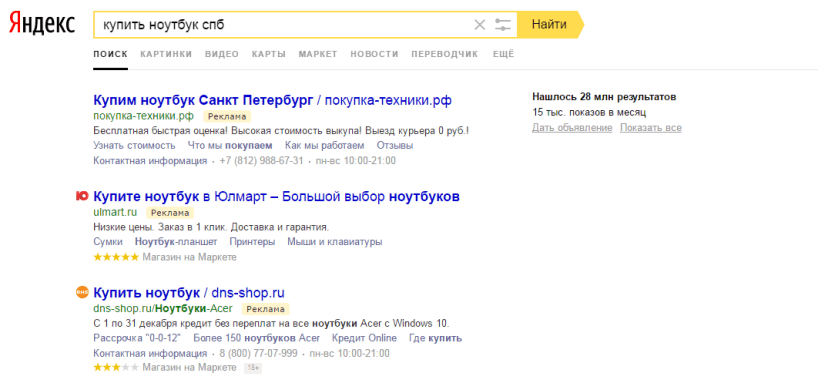Image resolution: width=818 pixels, height=383 pixels.
Task: Click the Юлмарт red favicon
Action: point(81,197)
